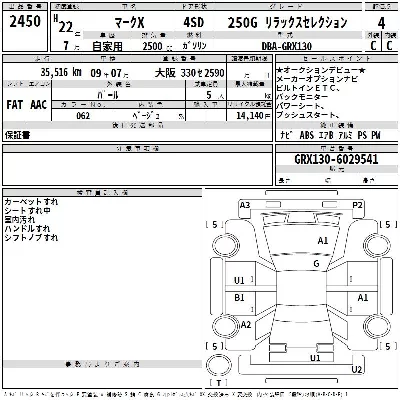400x400 pixels.
Task: Select the アルミ equipment mark
Action: pos(345,135)
